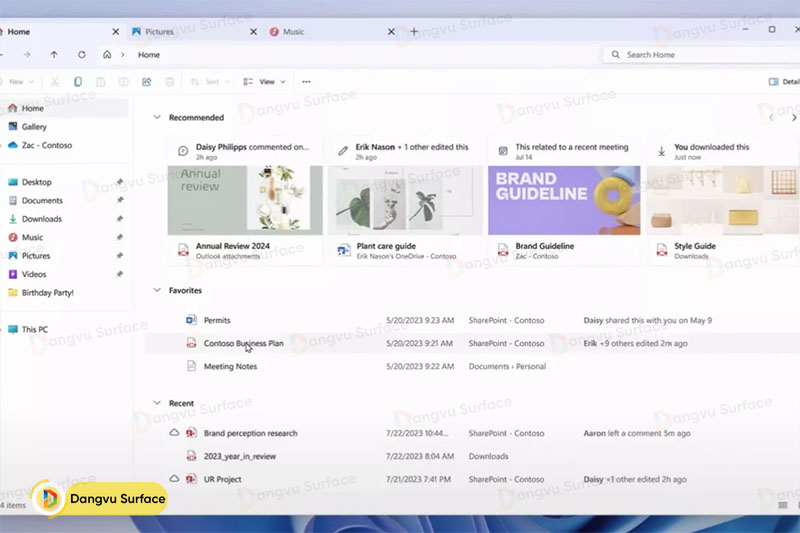
Task: Click the home icon in address bar
Action: pyautogui.click(x=107, y=55)
